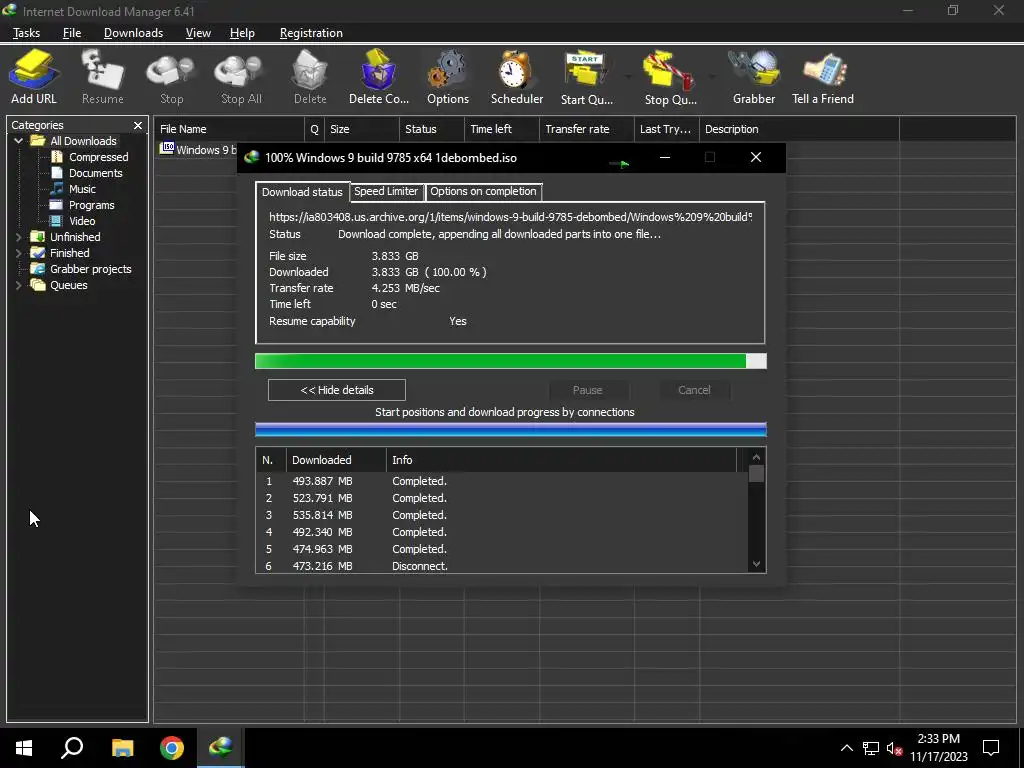Open File Explorer from the taskbar
The height and width of the screenshot is (768, 1024).
(x=122, y=748)
